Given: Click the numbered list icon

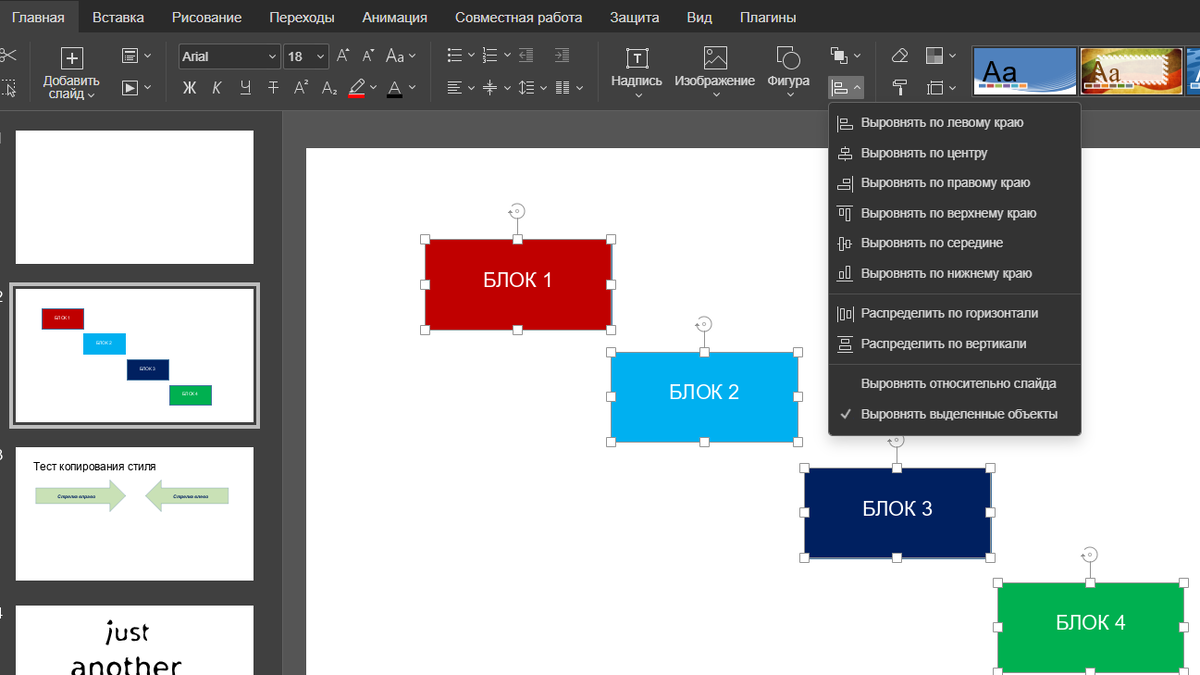Looking at the screenshot, I should coord(490,56).
